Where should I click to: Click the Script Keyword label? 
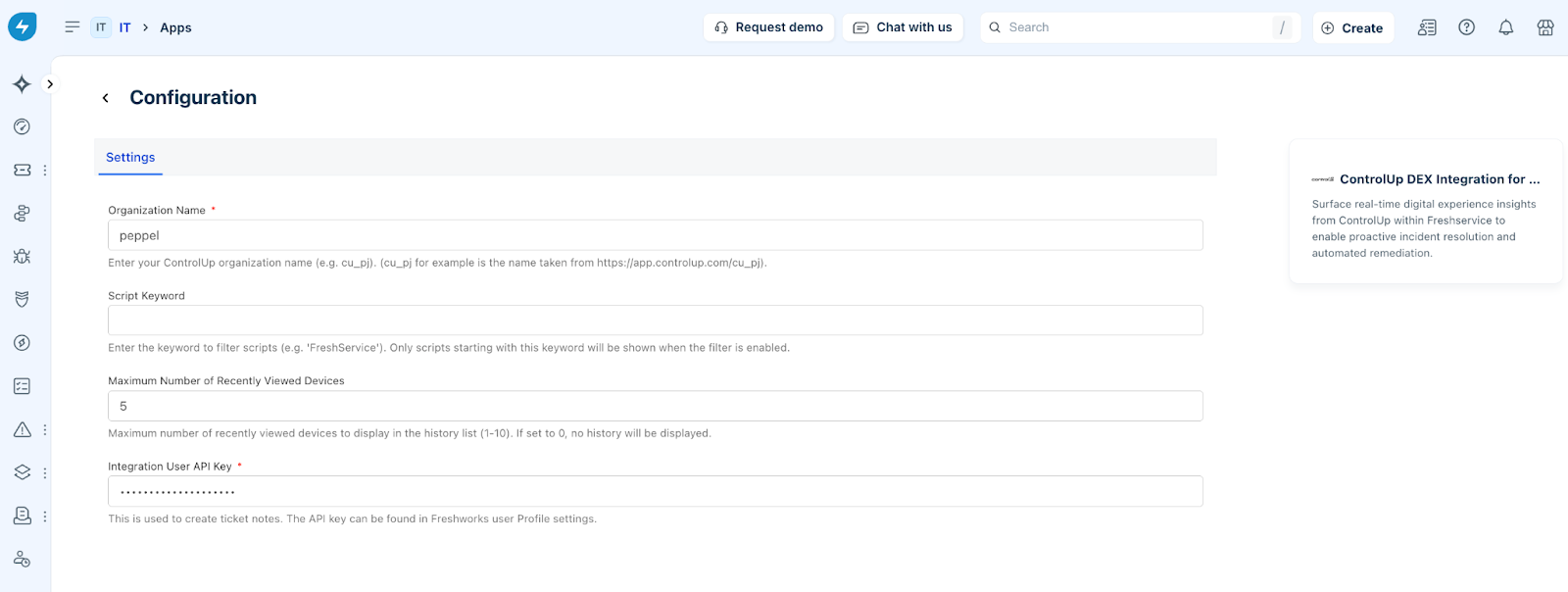[x=146, y=295]
